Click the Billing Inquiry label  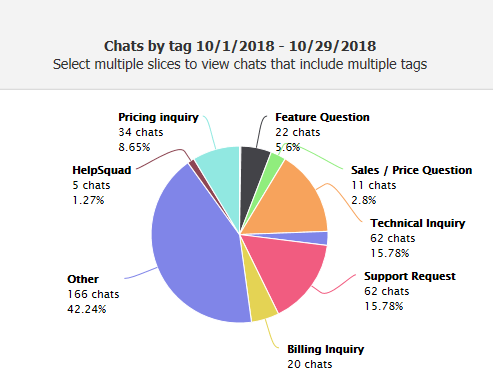point(326,349)
